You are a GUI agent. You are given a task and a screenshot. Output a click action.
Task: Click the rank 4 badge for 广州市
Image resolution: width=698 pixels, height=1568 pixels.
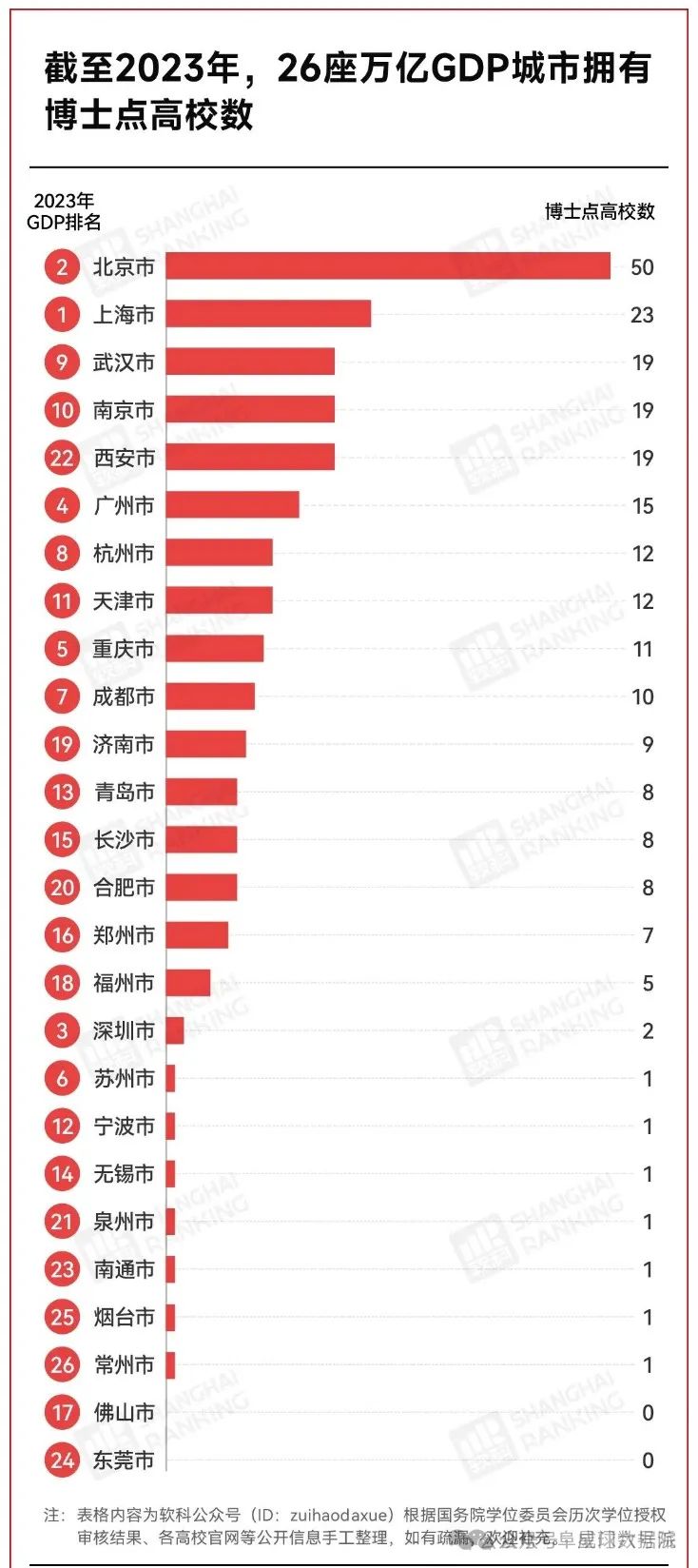(62, 505)
